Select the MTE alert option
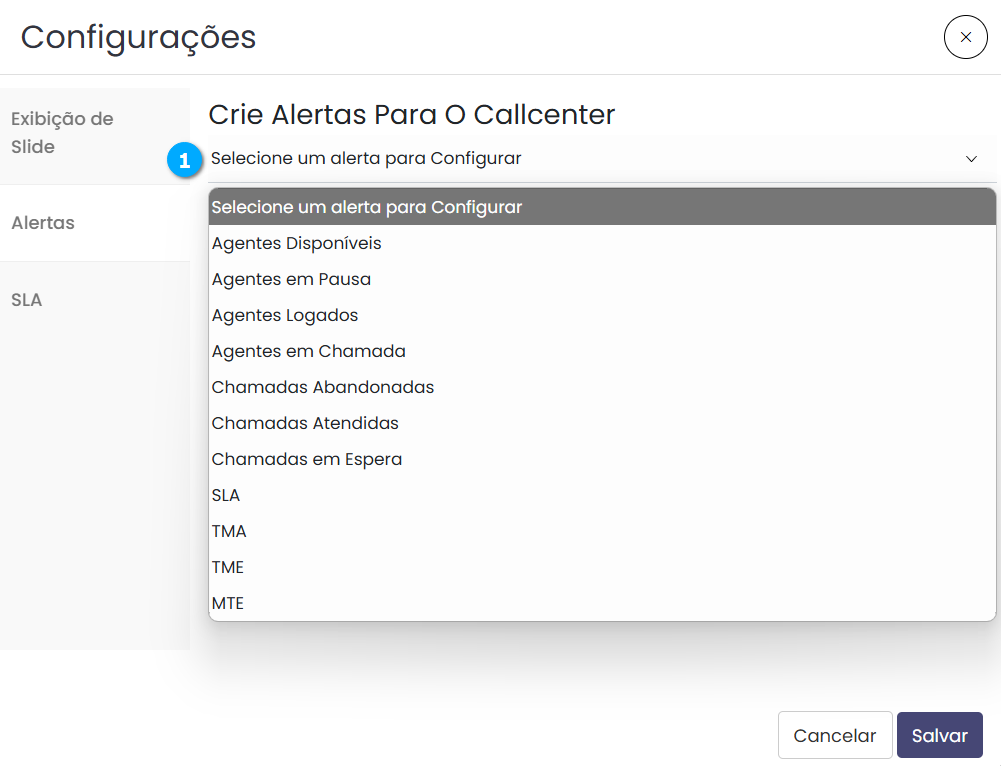Image resolution: width=1001 pixels, height=766 pixels. (x=228, y=603)
